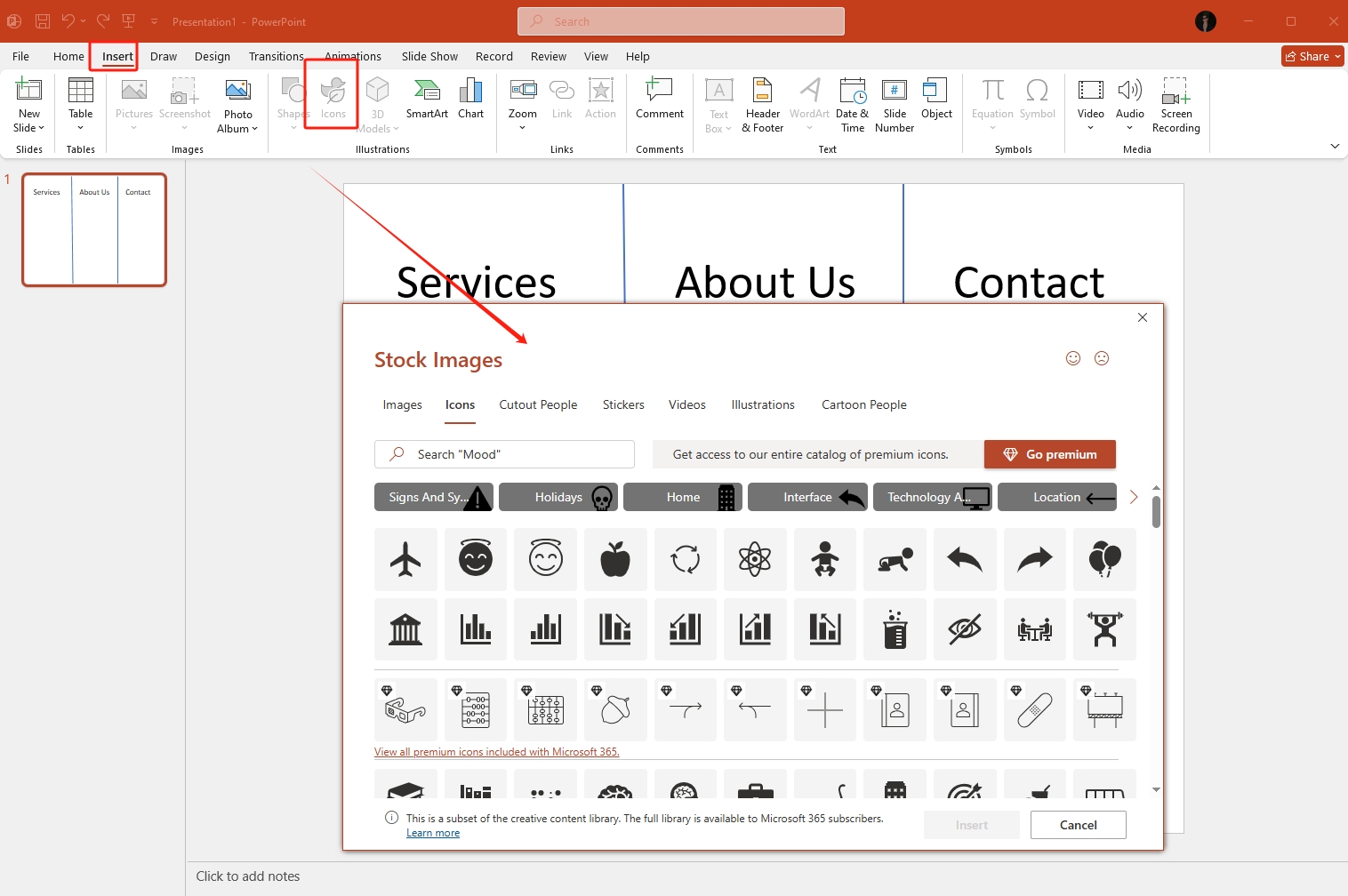Switch to the Cutout People tab
This screenshot has width=1348, height=896.
pos(538,404)
